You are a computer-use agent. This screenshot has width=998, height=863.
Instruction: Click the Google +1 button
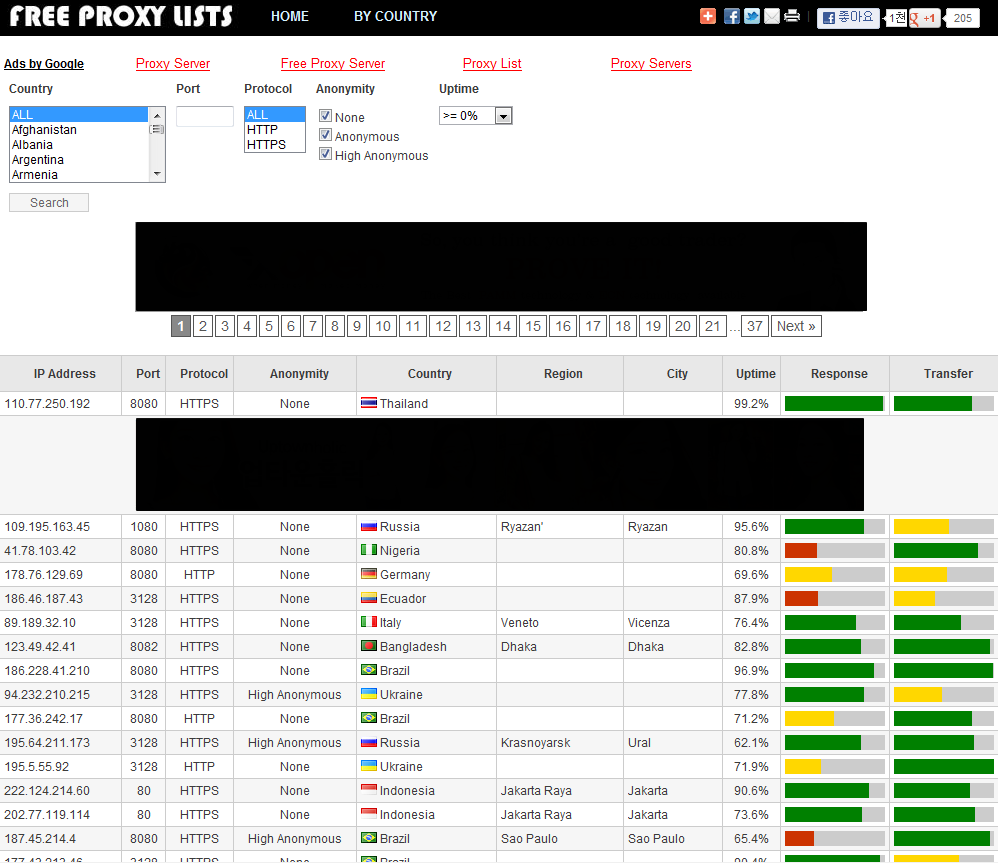(924, 18)
